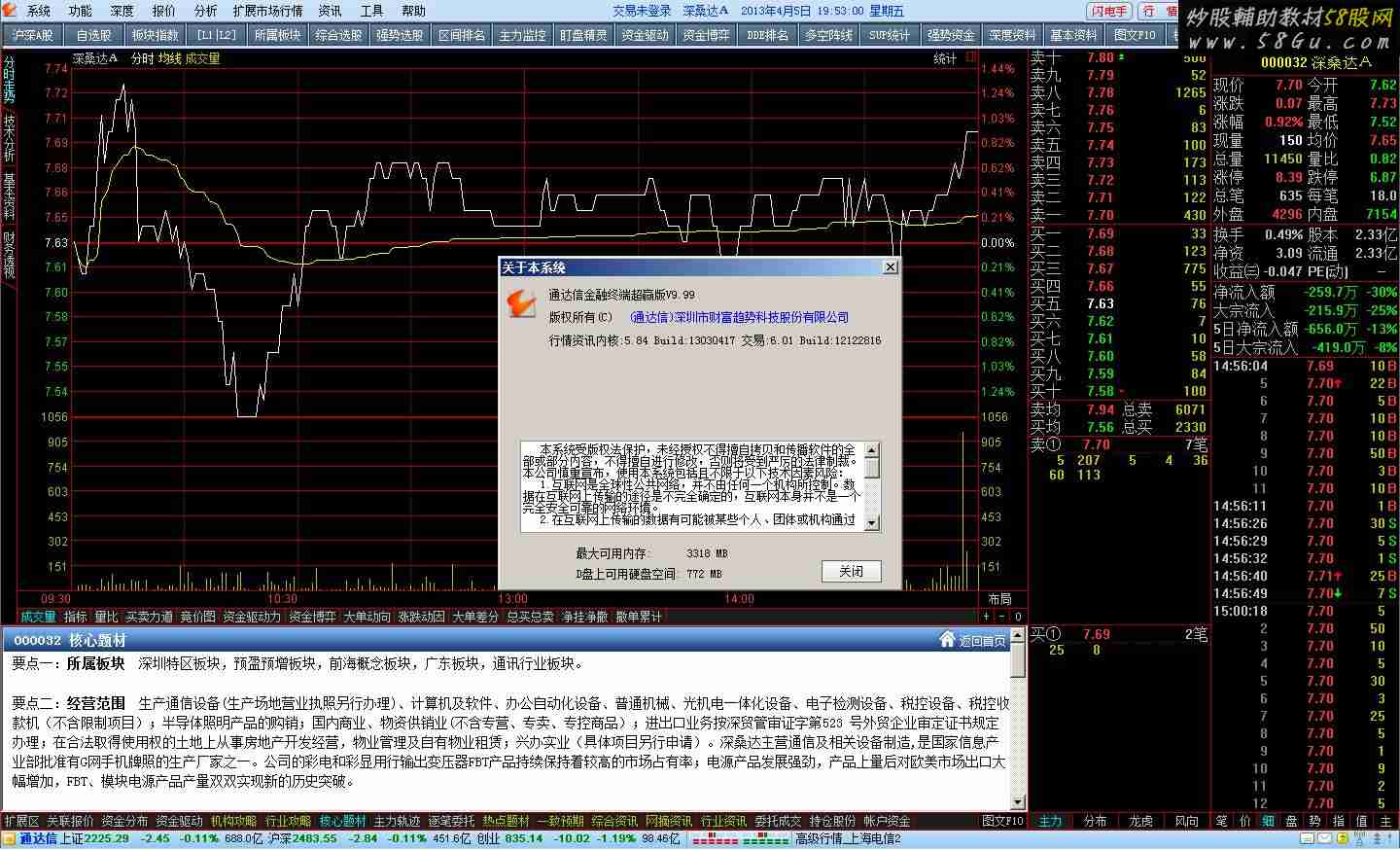Screen dimensions: 1400x850
Task: Click the small red icon next to 统计
Action: pos(970,58)
